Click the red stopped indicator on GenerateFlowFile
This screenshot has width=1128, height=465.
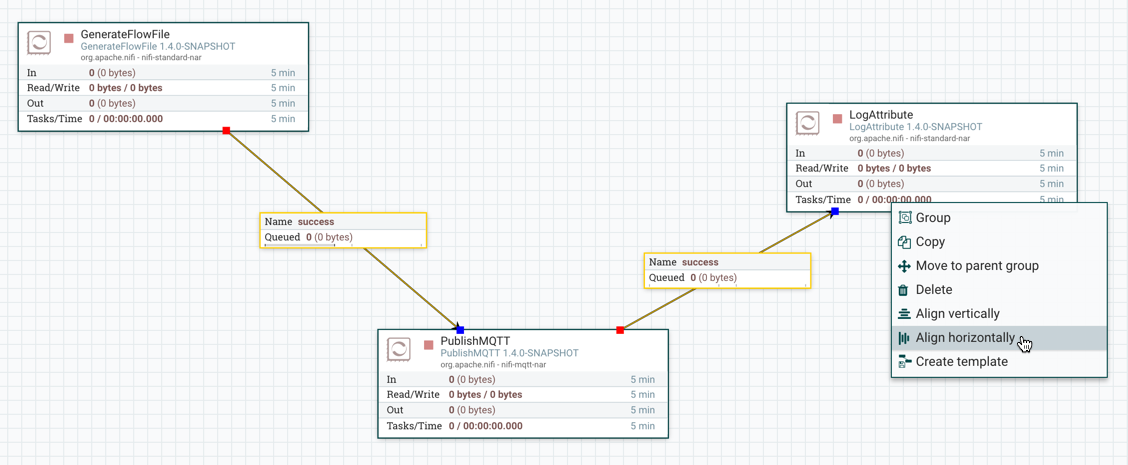pos(69,39)
